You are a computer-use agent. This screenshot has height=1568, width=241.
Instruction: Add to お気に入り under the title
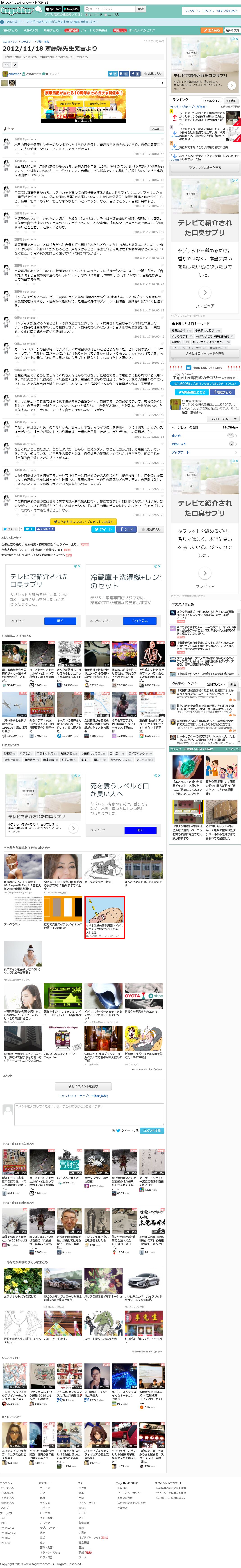click(153, 74)
